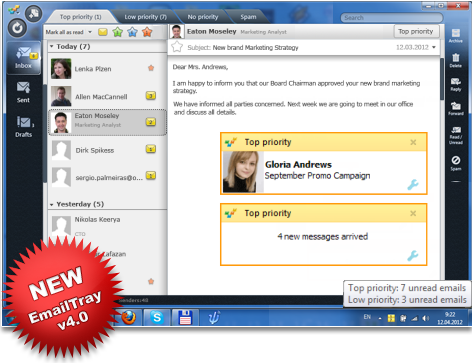Open the Drafts folder
This screenshot has height=363, width=472.
[24, 127]
